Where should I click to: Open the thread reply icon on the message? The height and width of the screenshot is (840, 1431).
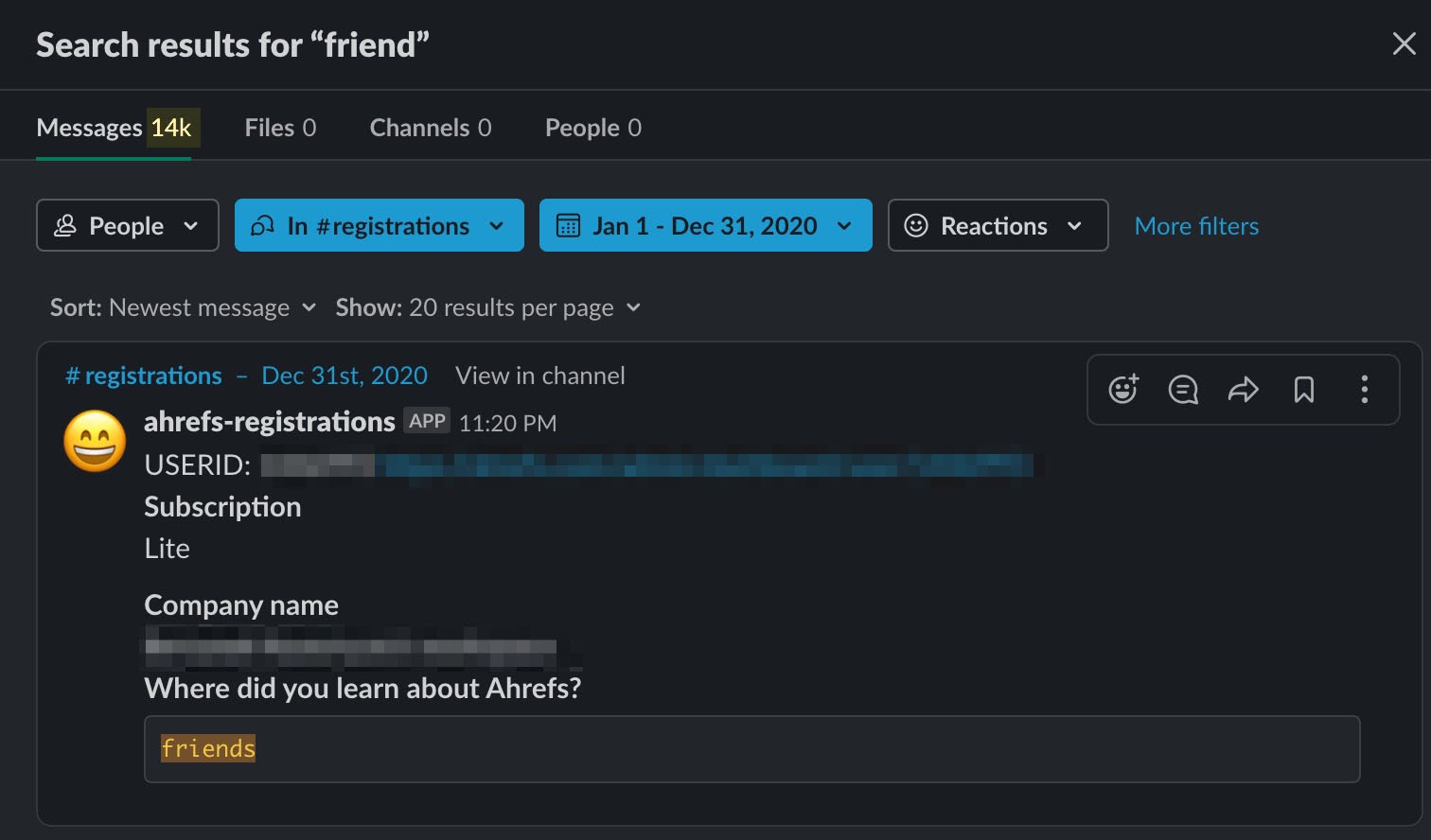tap(1183, 389)
